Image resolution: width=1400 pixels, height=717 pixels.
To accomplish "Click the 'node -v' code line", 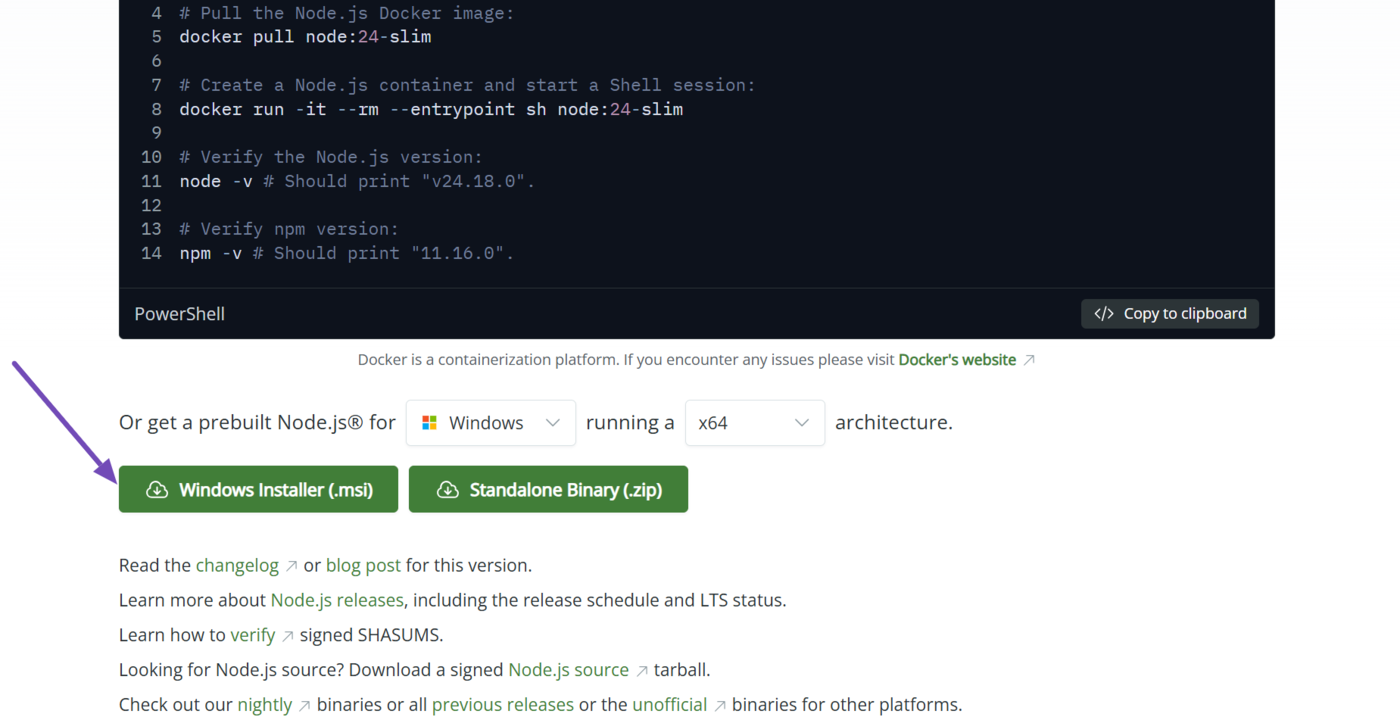I will 357,181.
